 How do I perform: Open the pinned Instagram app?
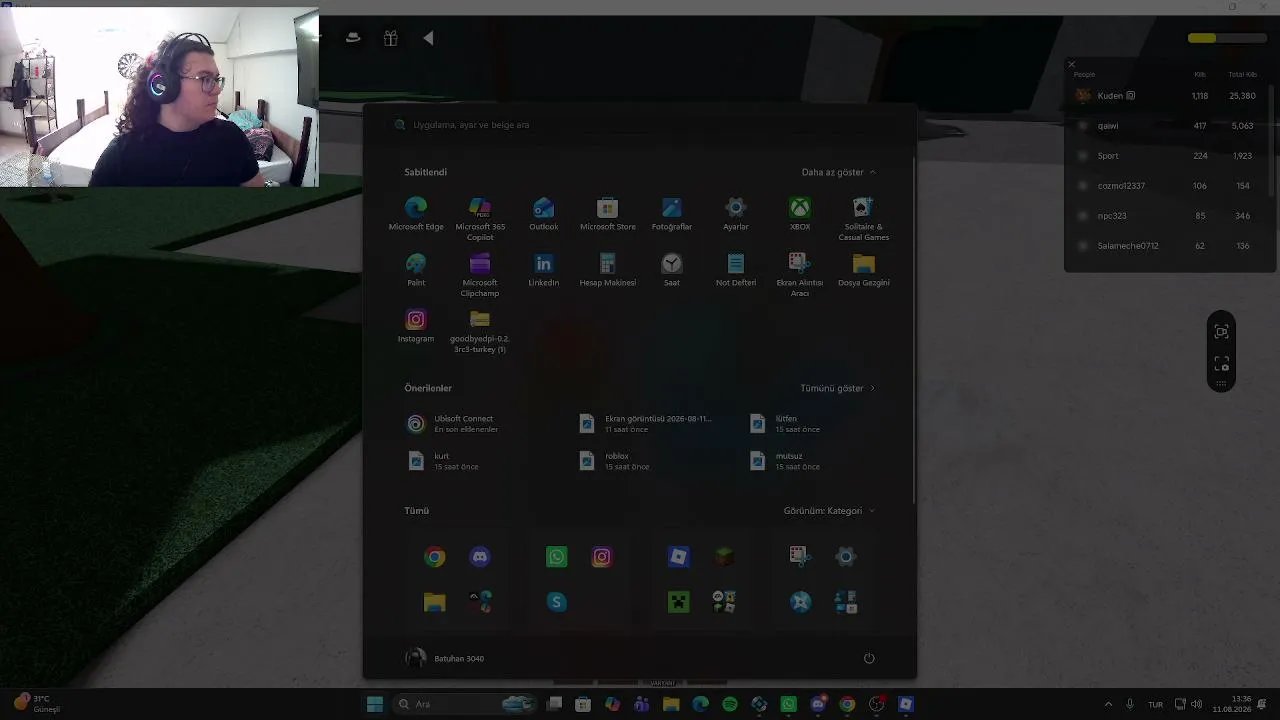416,326
